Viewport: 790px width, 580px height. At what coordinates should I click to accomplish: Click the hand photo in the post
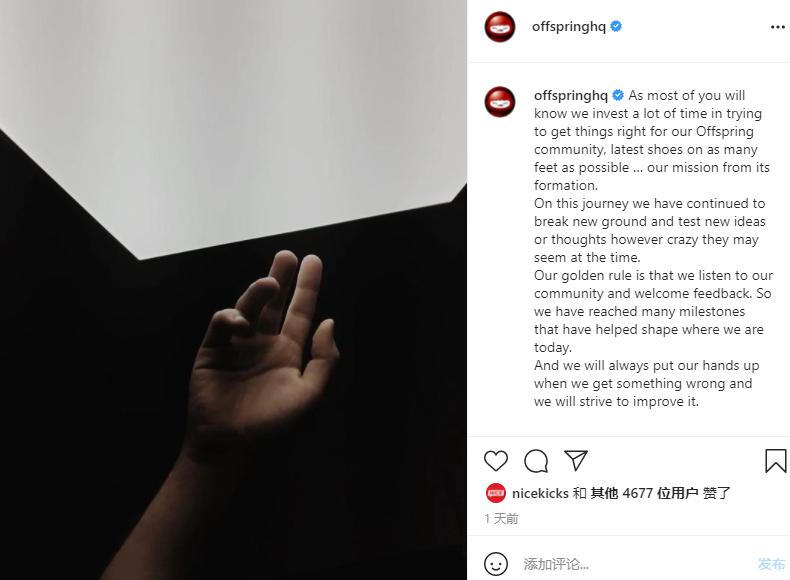point(233,290)
